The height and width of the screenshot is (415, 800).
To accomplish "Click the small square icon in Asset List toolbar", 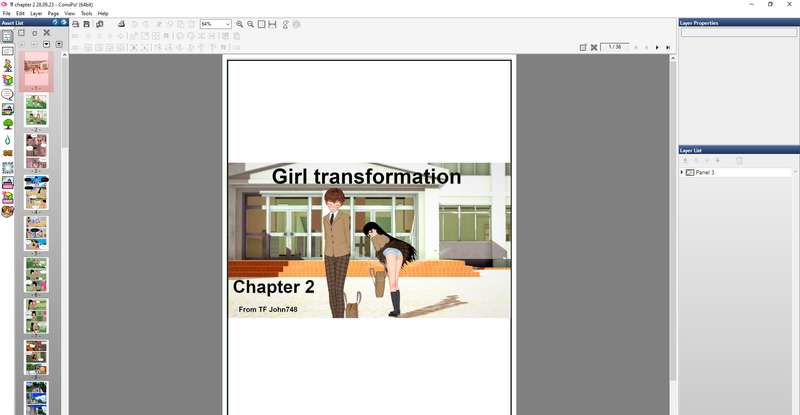I will [x=34, y=33].
